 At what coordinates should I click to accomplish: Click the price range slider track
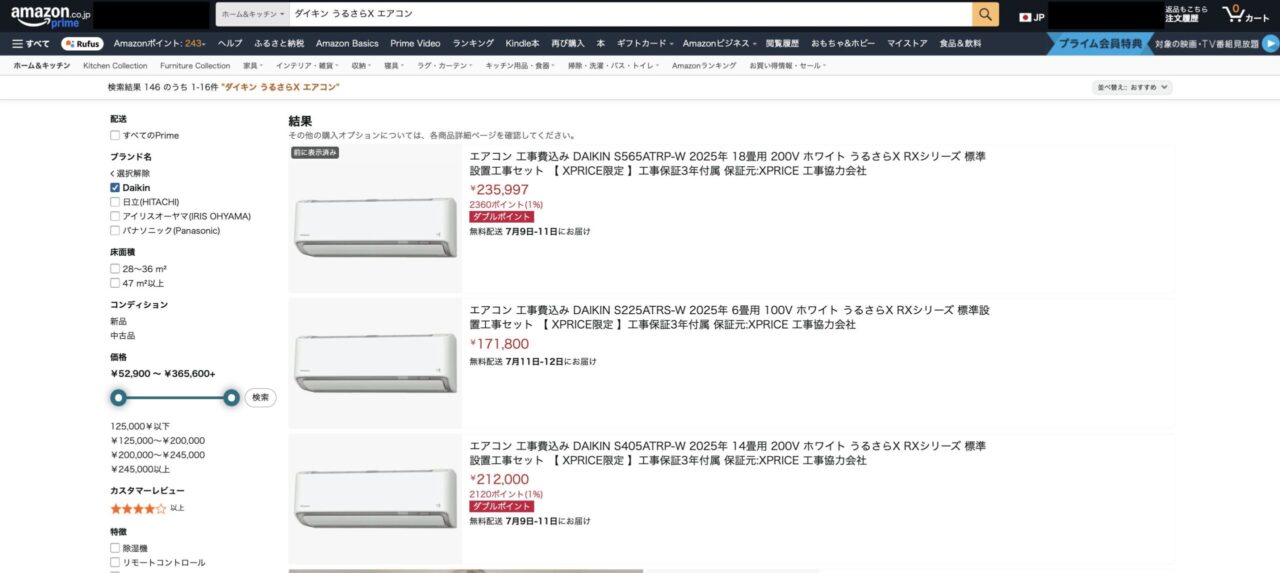click(x=175, y=397)
